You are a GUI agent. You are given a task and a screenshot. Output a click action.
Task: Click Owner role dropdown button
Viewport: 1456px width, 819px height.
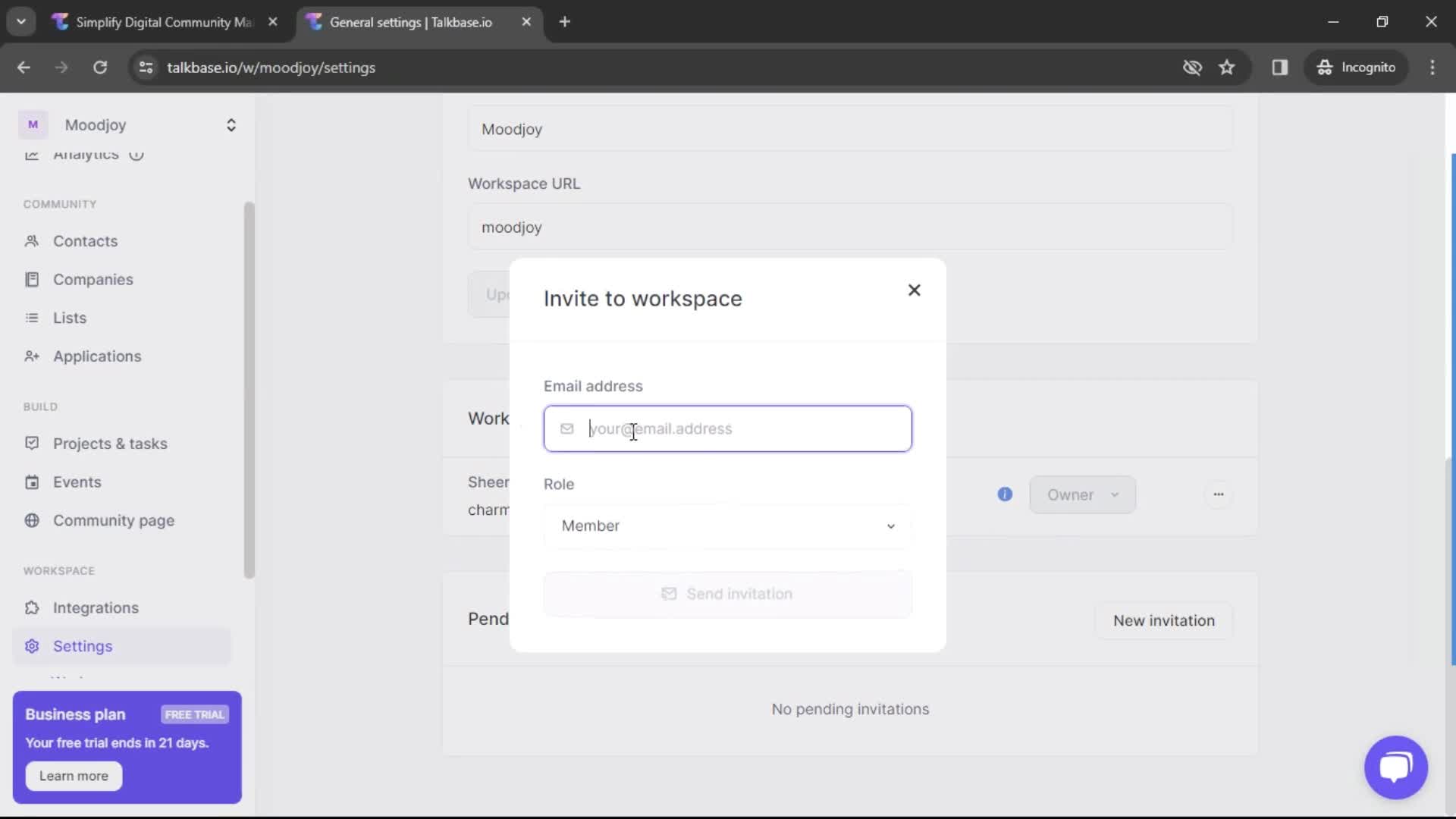(x=1082, y=494)
